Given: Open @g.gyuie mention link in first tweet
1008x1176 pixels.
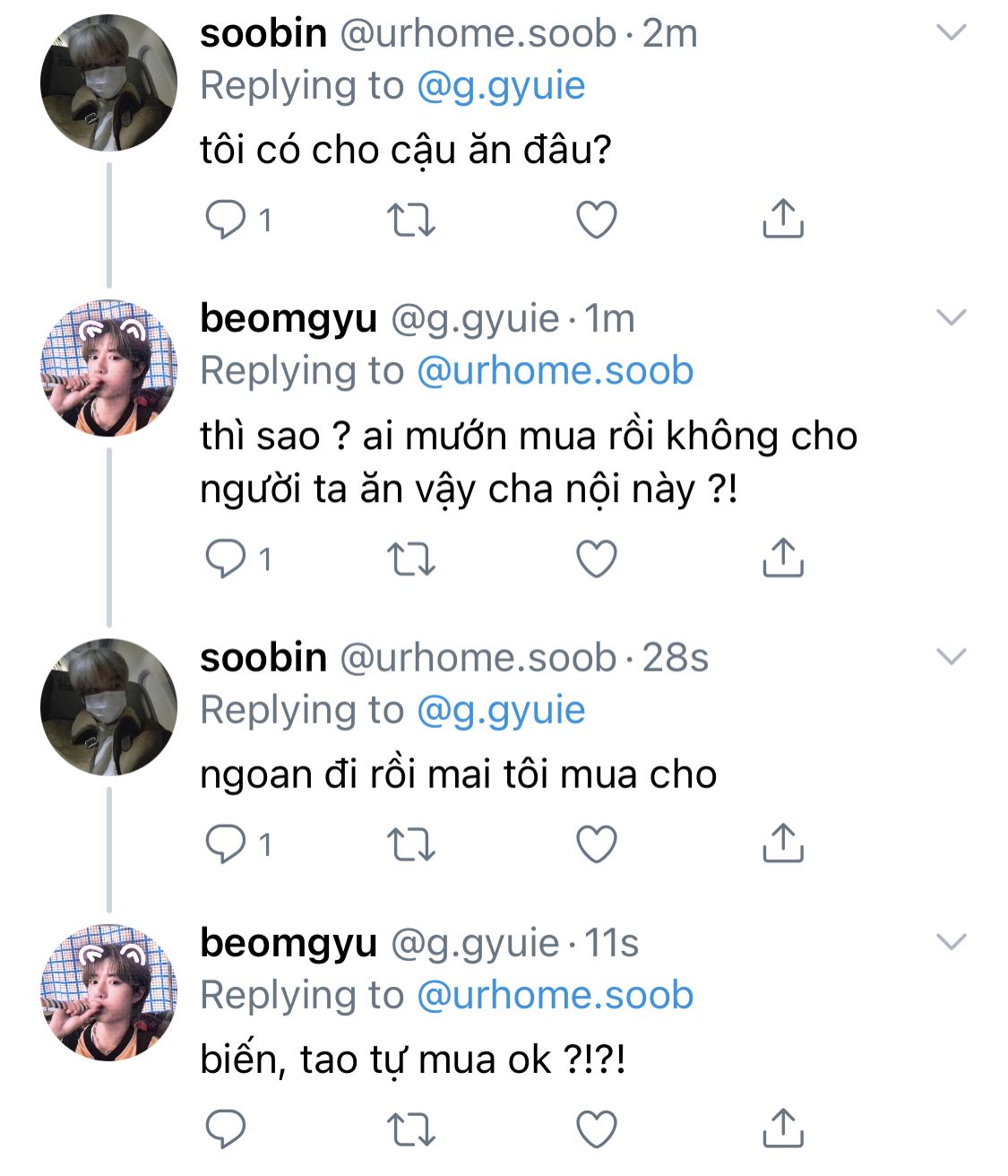Looking at the screenshot, I should pyautogui.click(x=501, y=86).
